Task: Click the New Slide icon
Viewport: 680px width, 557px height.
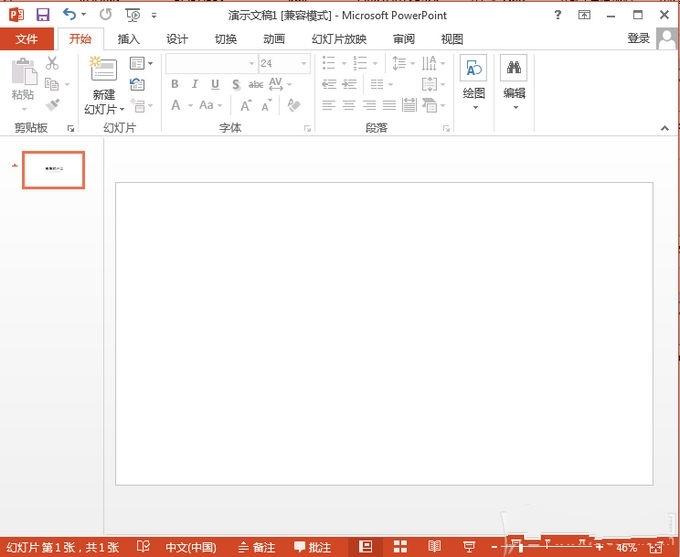Action: [103, 70]
